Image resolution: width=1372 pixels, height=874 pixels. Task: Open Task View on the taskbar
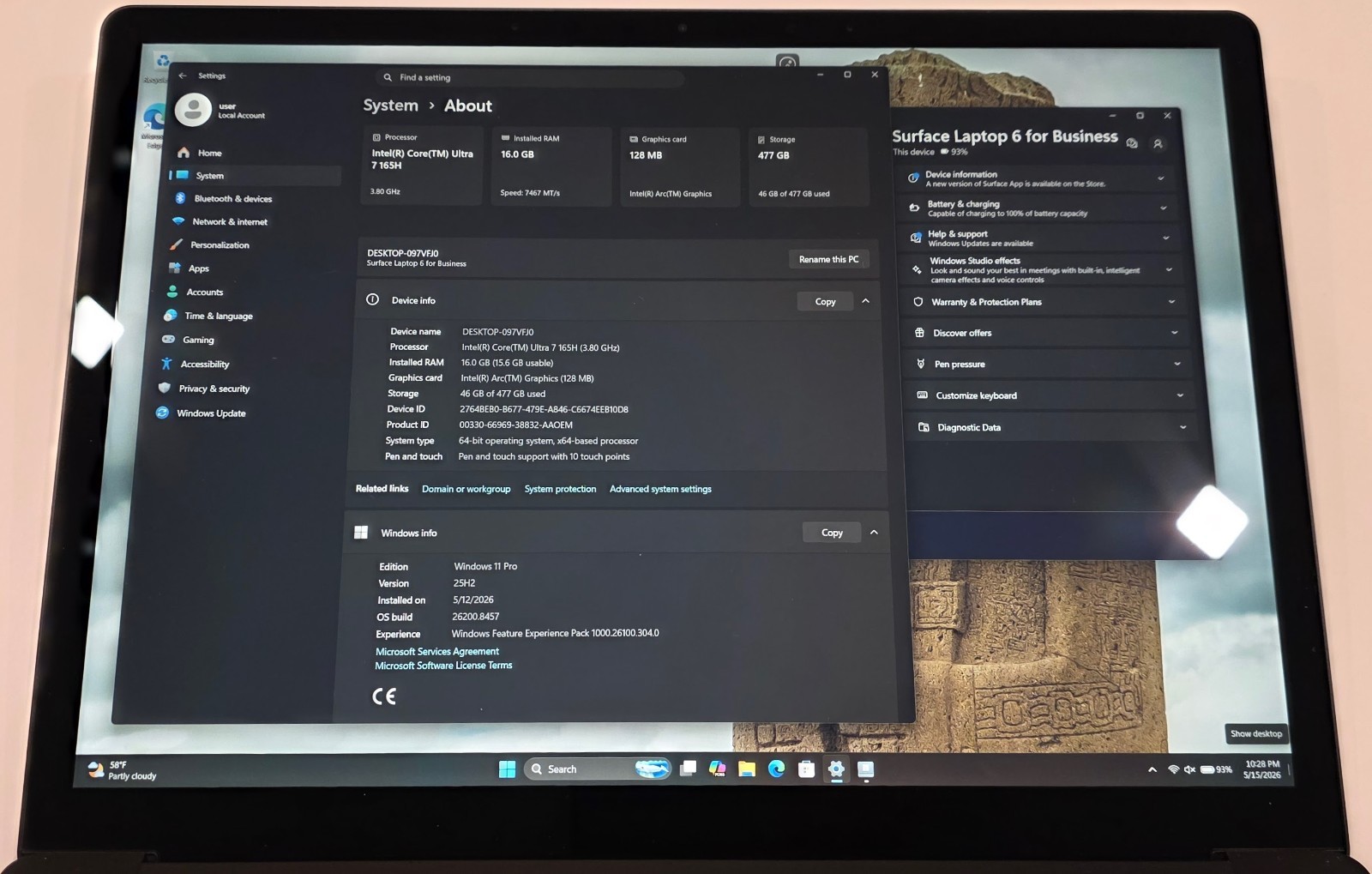[x=688, y=769]
